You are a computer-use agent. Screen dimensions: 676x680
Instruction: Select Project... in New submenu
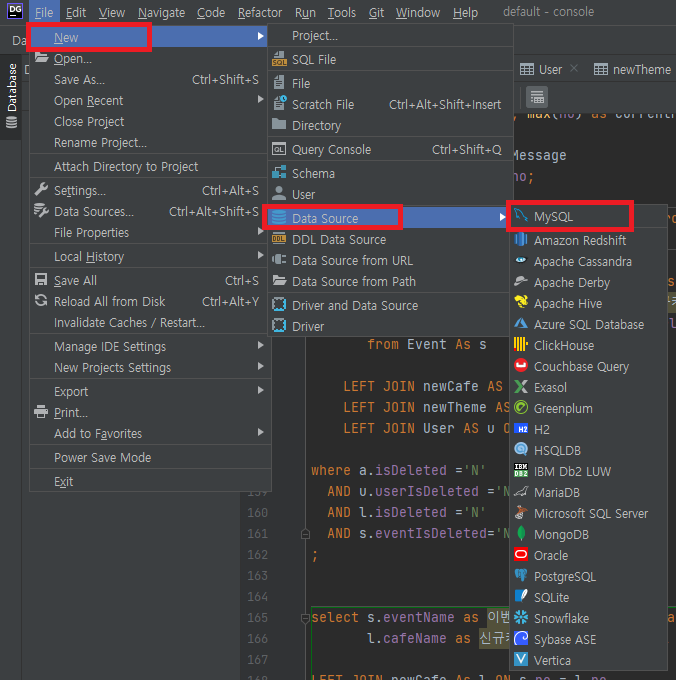pos(389,36)
